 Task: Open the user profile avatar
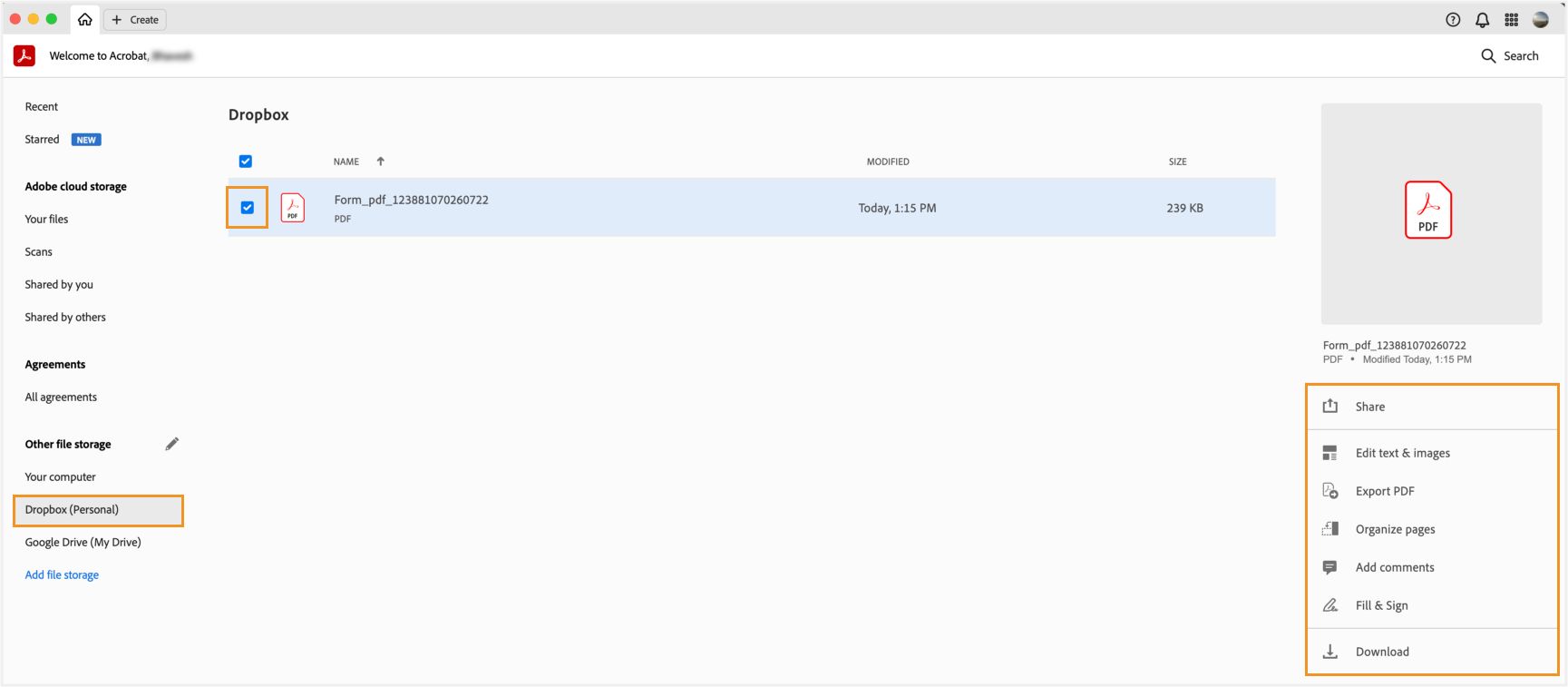1541,20
